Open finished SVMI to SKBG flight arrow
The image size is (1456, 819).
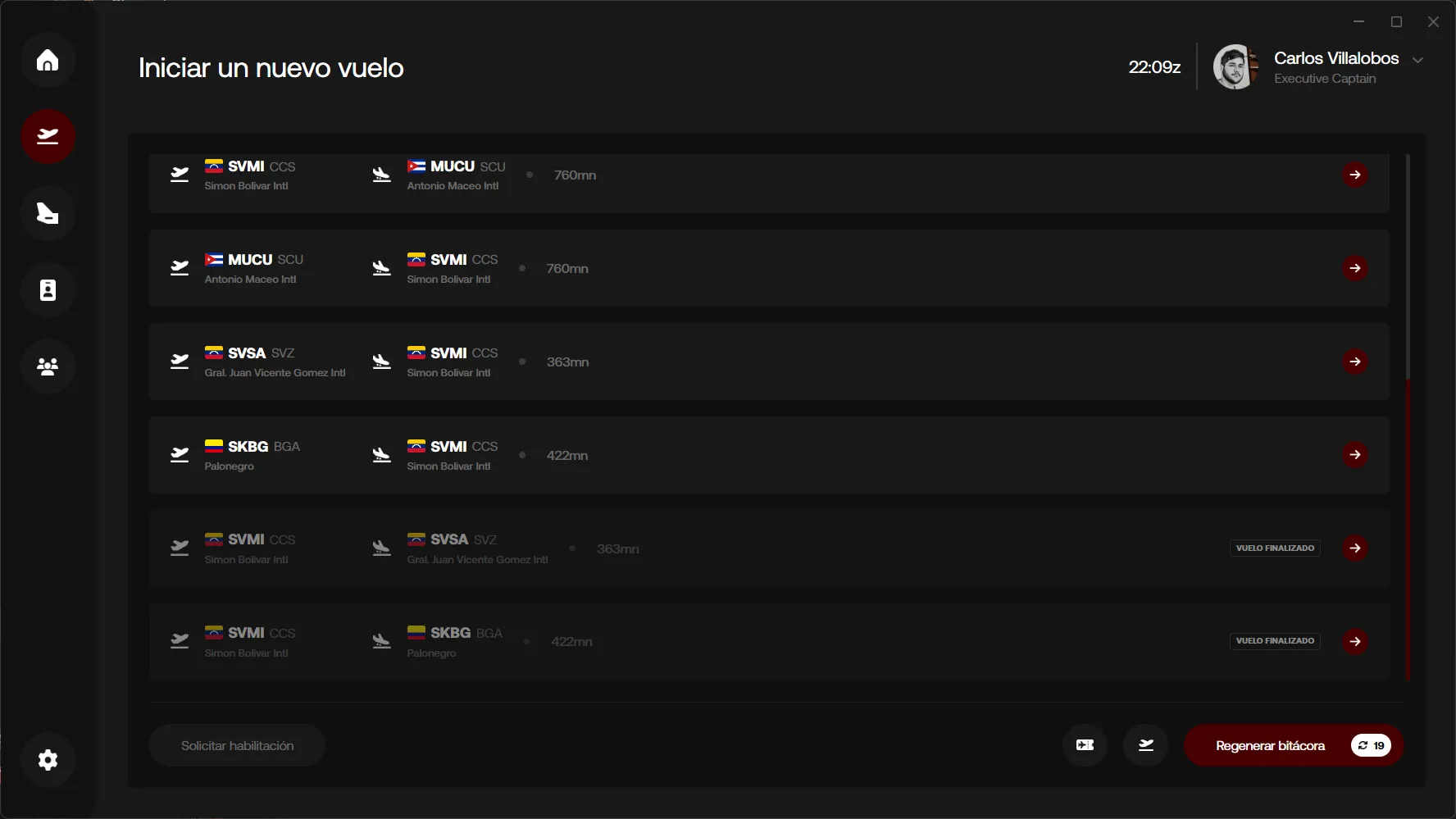point(1354,641)
